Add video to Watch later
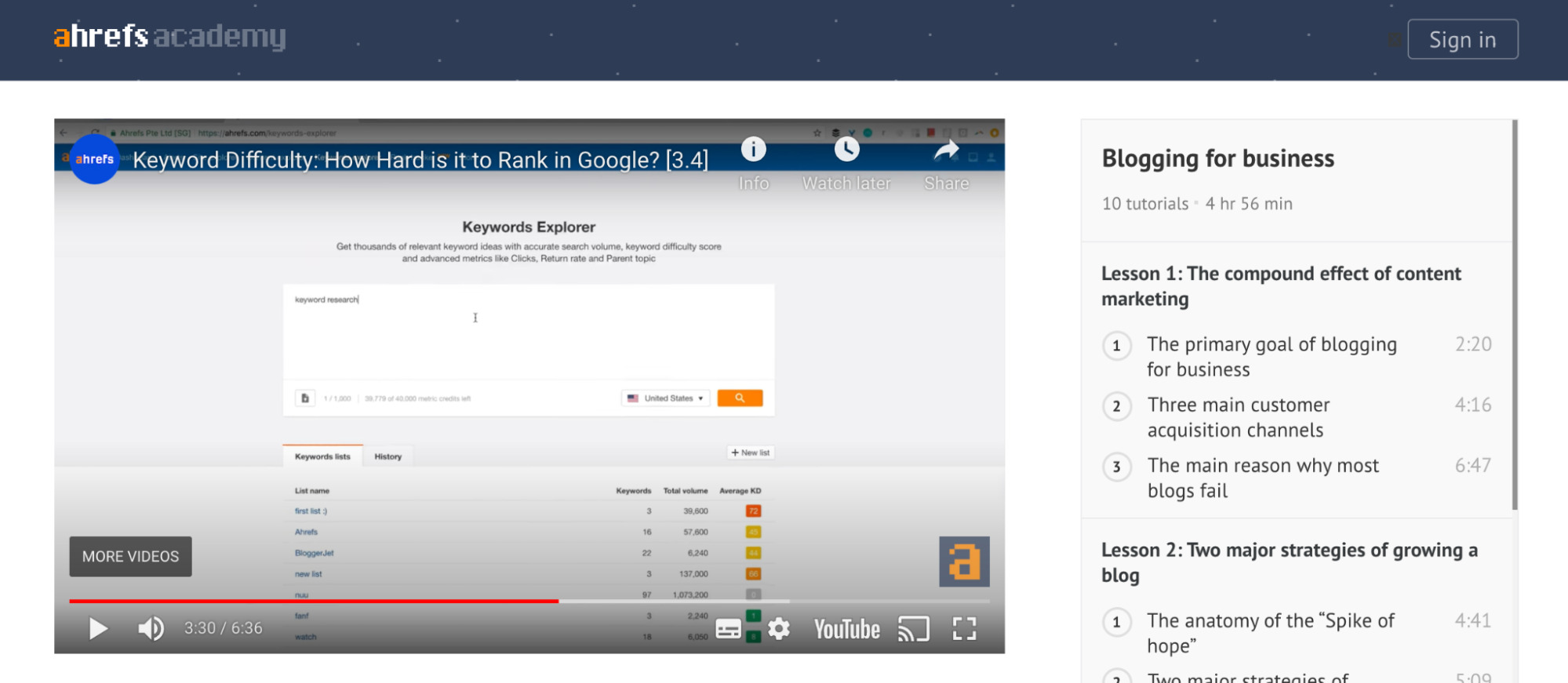Viewport: 1568px width, 683px height. click(846, 150)
